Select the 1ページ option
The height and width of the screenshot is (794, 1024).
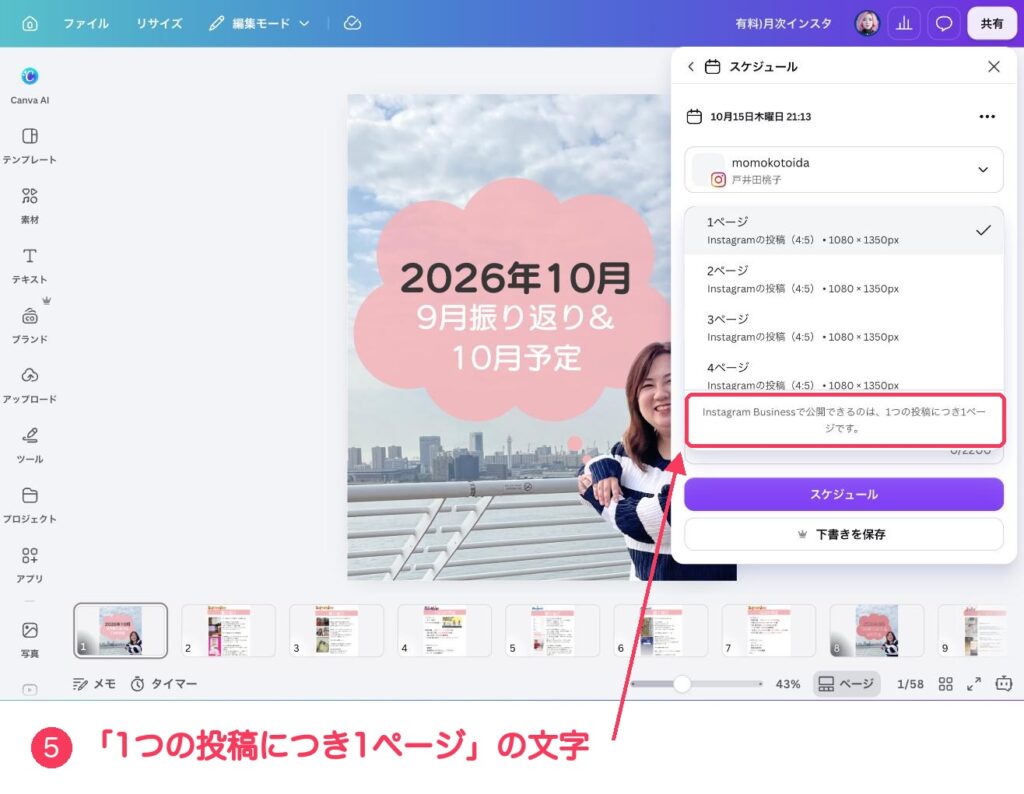click(844, 230)
